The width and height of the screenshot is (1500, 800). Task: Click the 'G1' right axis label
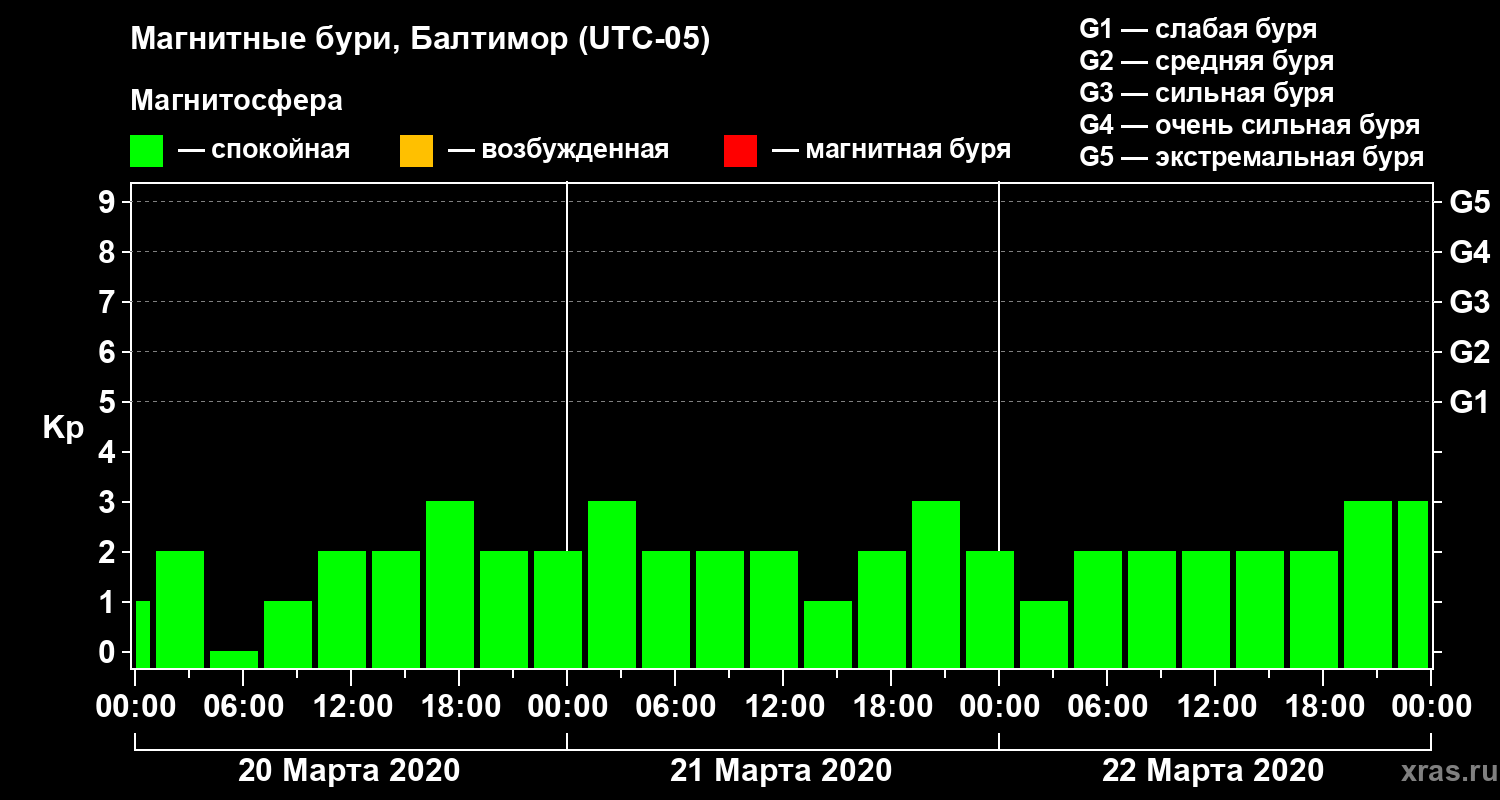[1469, 402]
